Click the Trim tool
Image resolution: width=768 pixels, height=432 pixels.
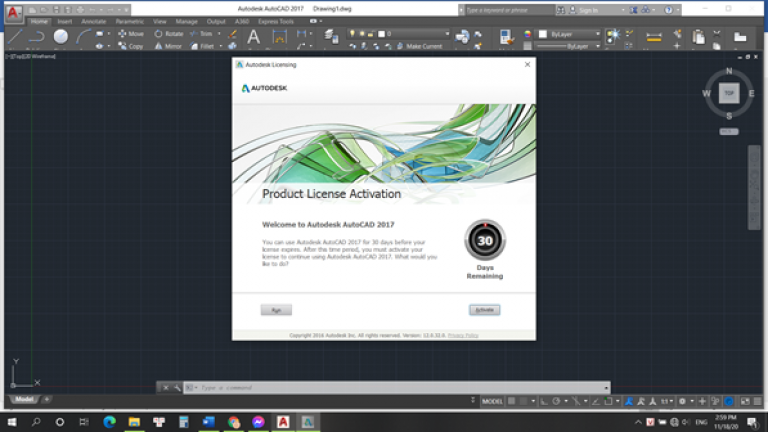coord(201,34)
